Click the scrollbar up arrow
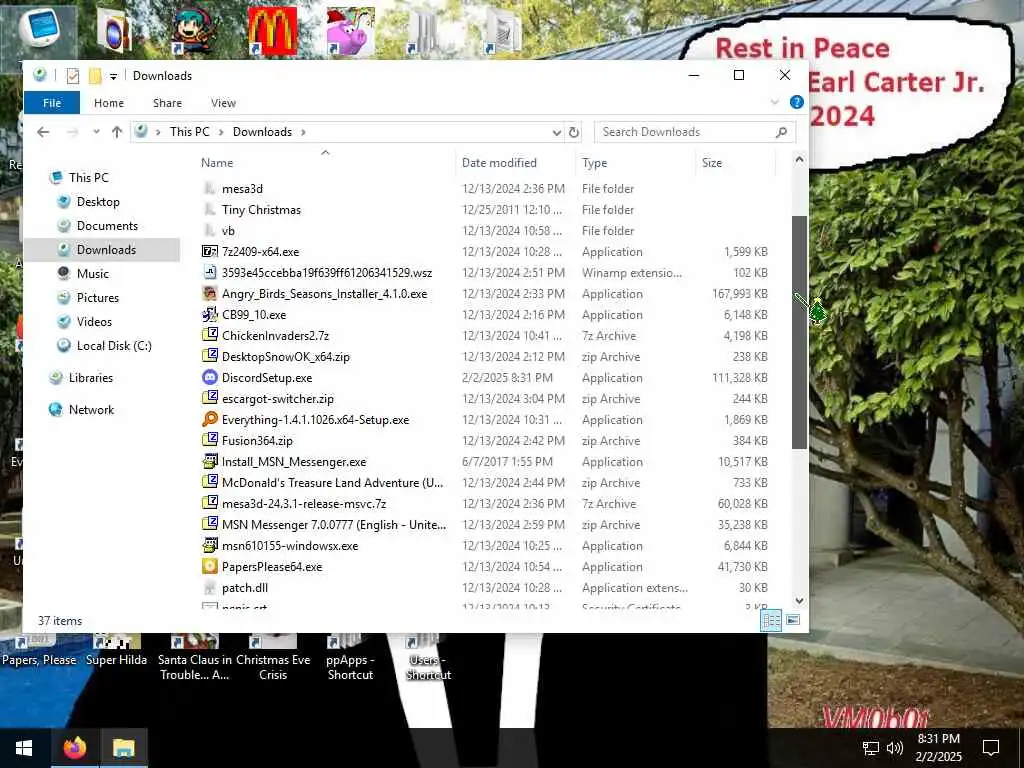1024x768 pixels. [x=799, y=160]
